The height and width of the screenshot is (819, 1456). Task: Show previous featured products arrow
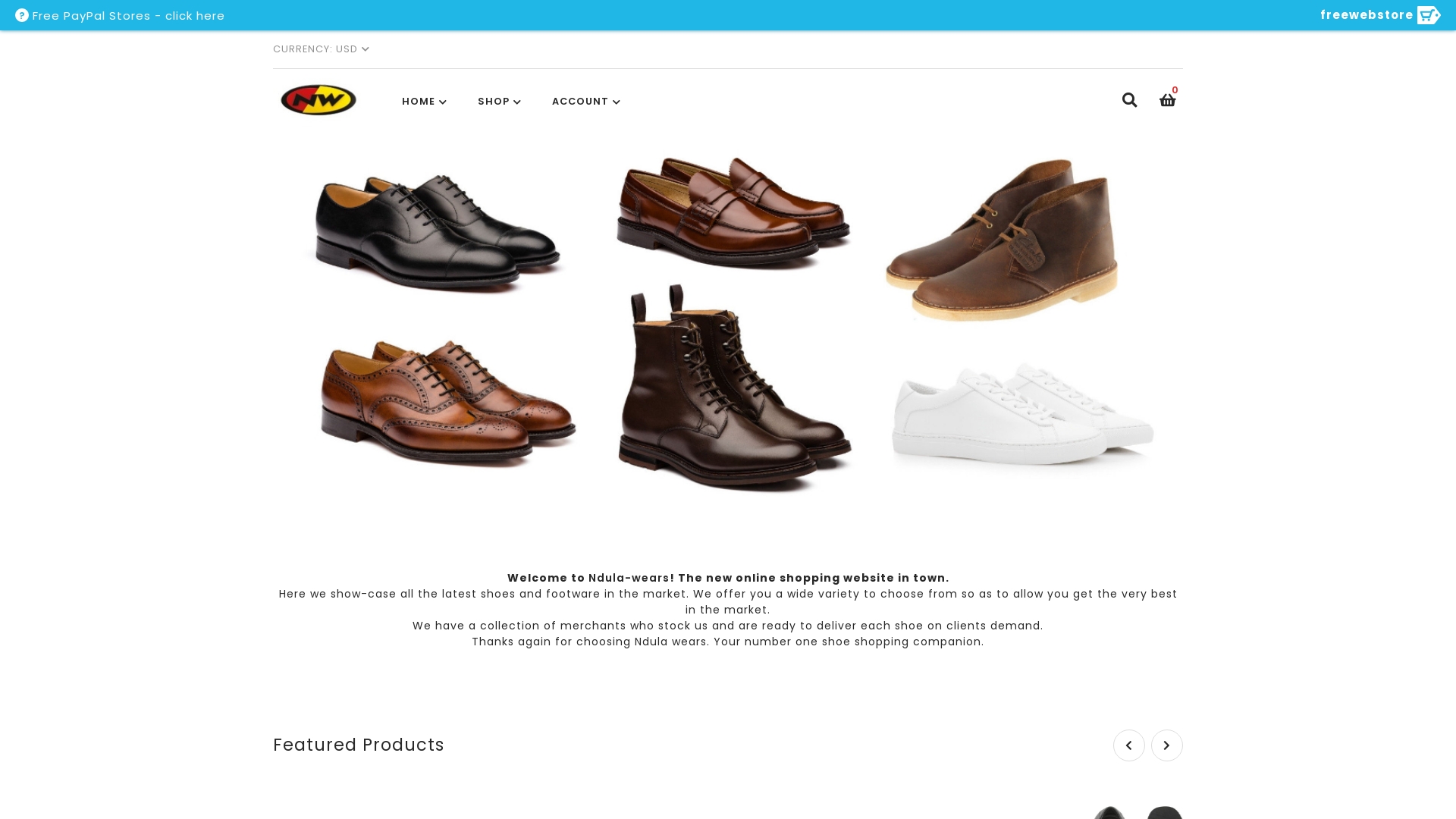click(x=1128, y=745)
